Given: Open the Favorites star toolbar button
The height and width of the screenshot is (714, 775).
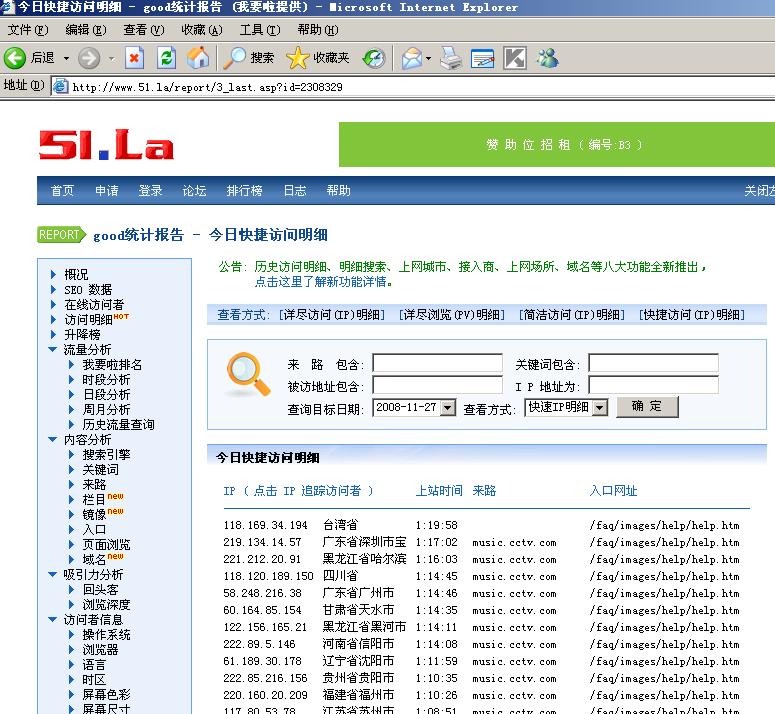Looking at the screenshot, I should click(x=318, y=58).
